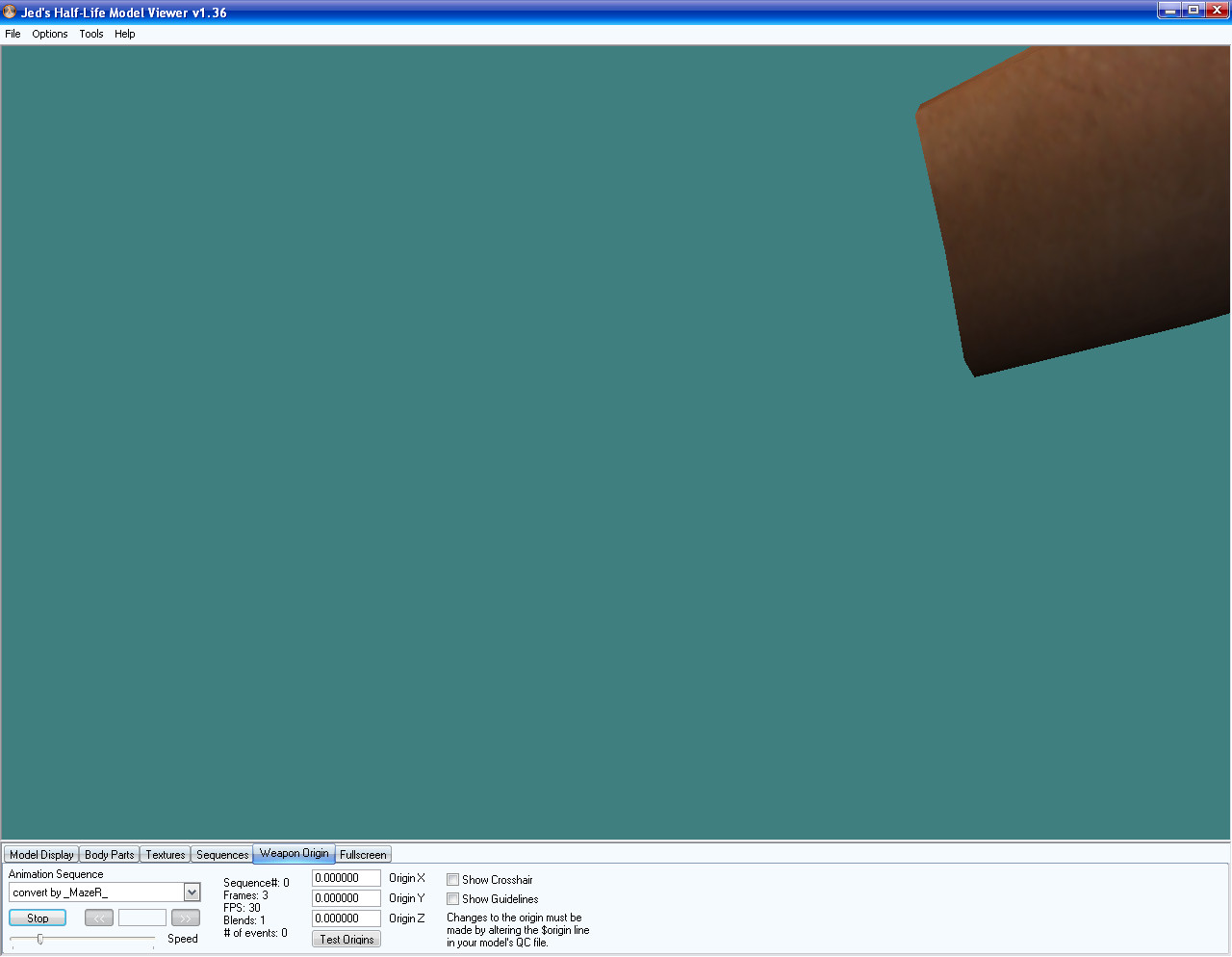
Task: Open the Tools menu
Action: click(x=91, y=34)
